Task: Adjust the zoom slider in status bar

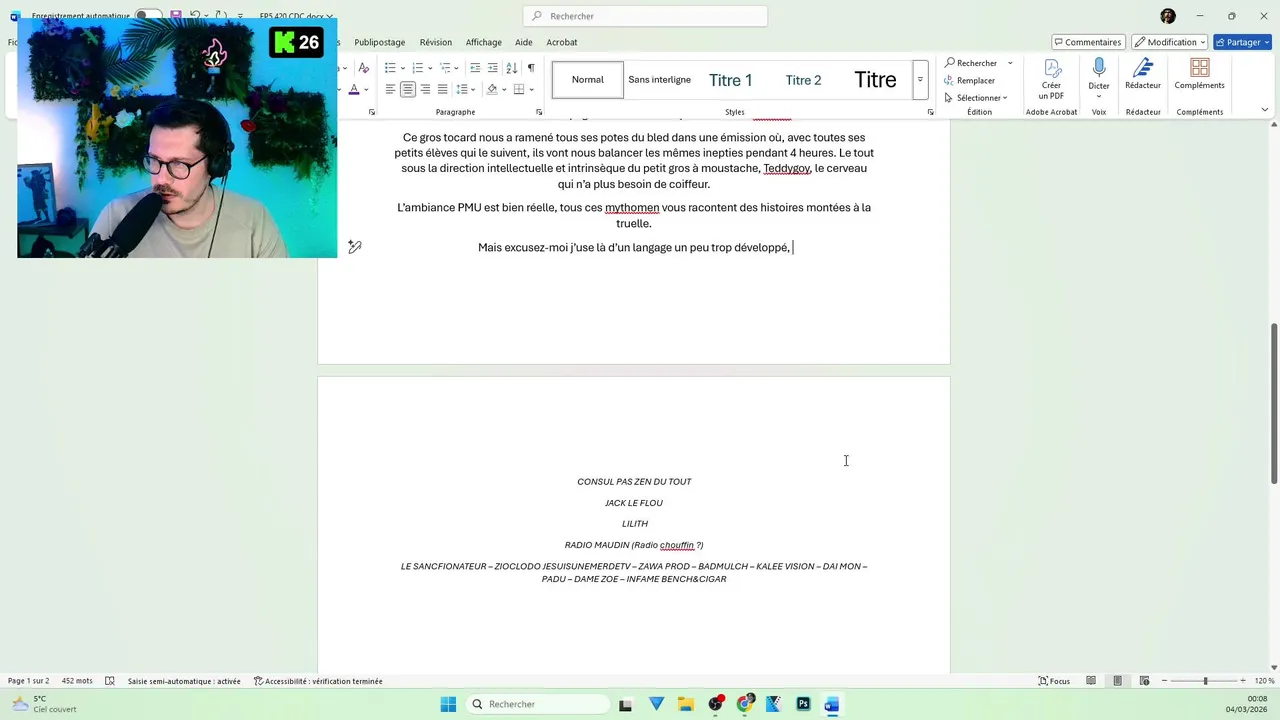Action: [x=1205, y=681]
